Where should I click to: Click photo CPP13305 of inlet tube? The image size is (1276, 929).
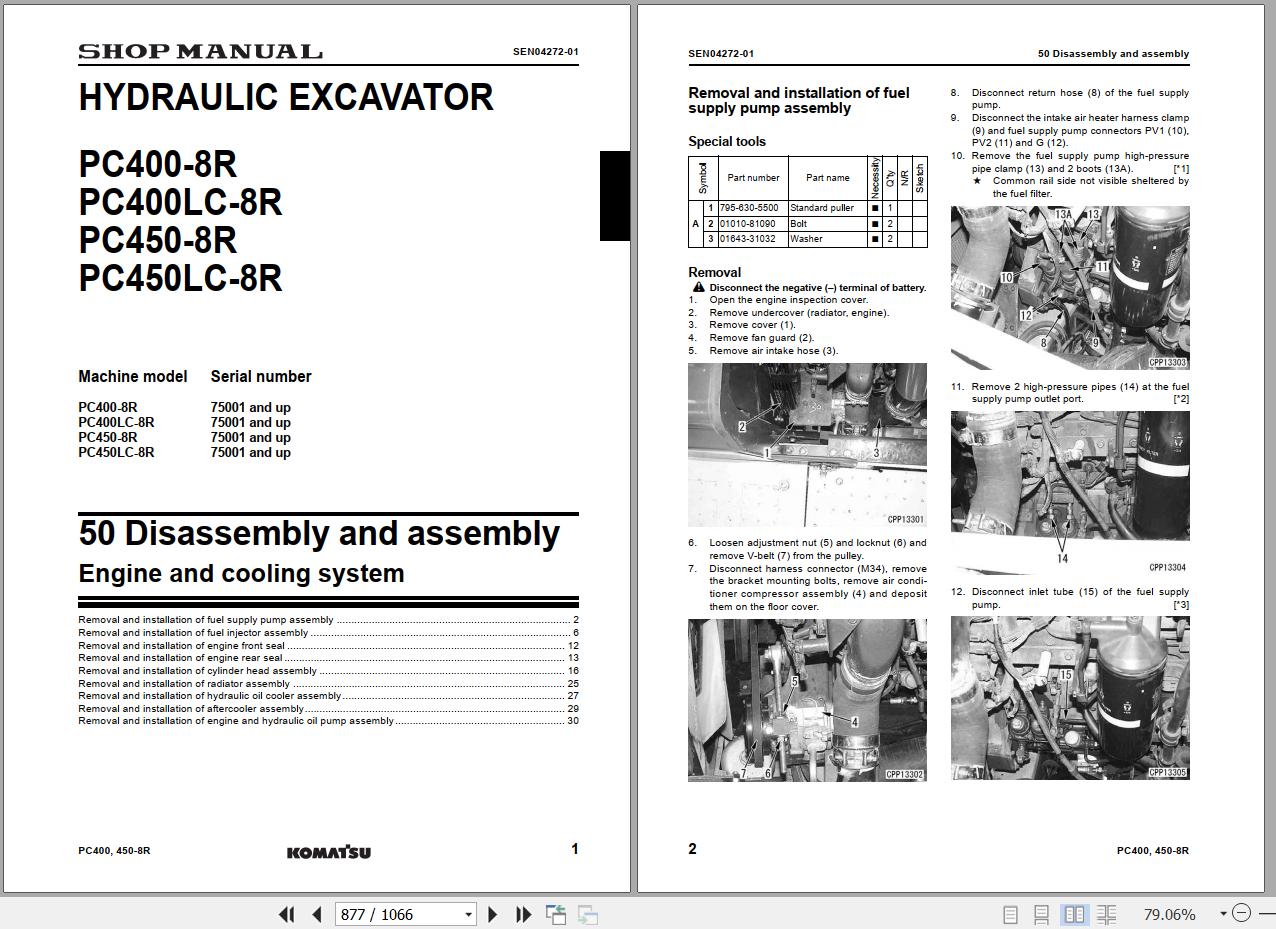tap(1070, 698)
